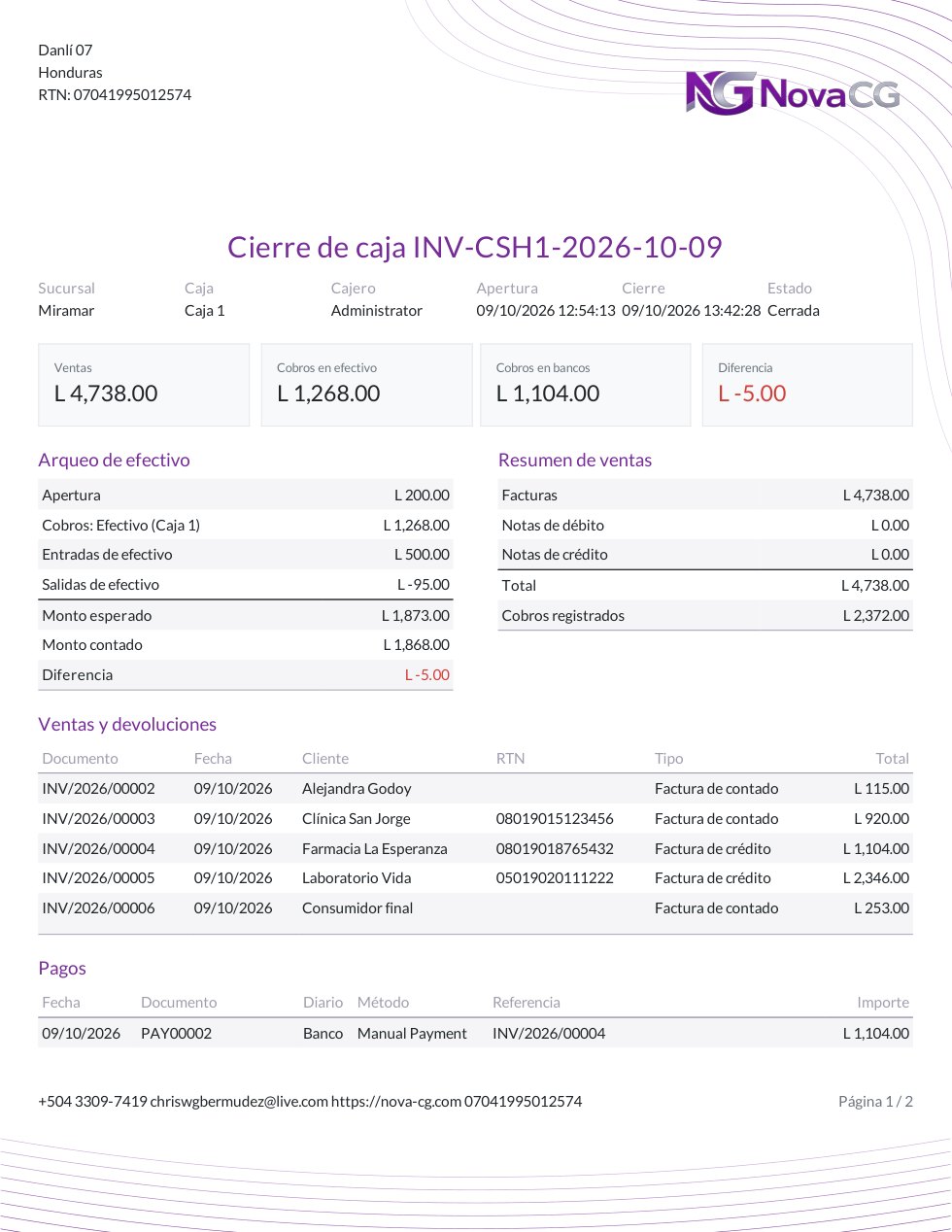Select the total L 253.00
The image size is (952, 1232).
tap(882, 908)
